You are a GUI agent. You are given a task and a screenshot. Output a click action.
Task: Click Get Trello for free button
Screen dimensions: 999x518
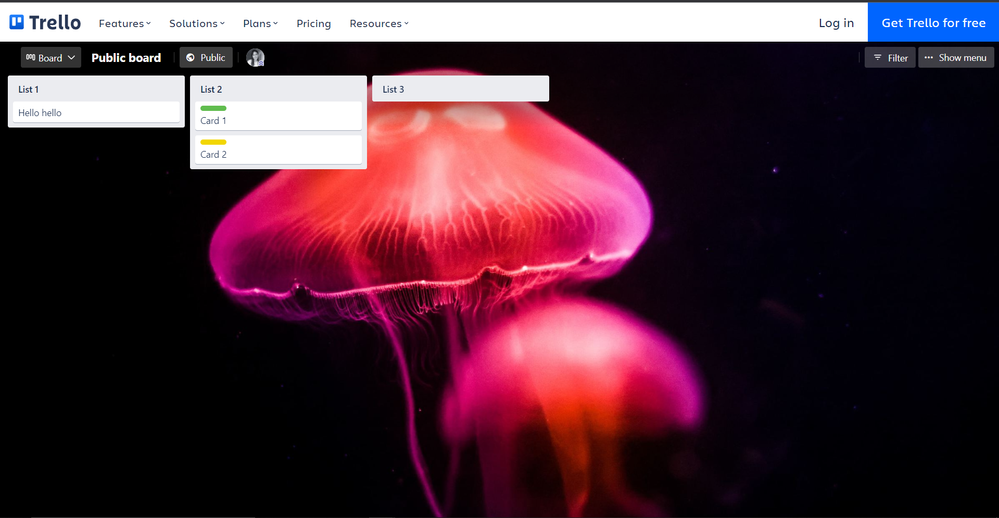coord(933,23)
